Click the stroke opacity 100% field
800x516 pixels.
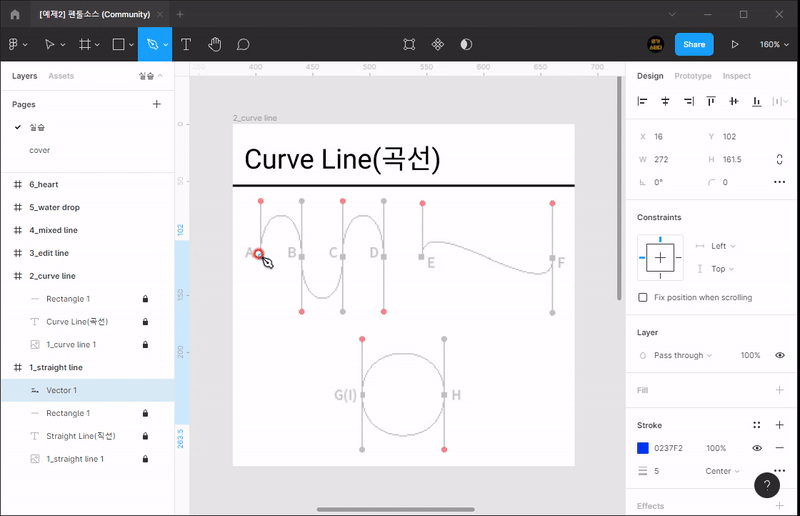tap(716, 448)
